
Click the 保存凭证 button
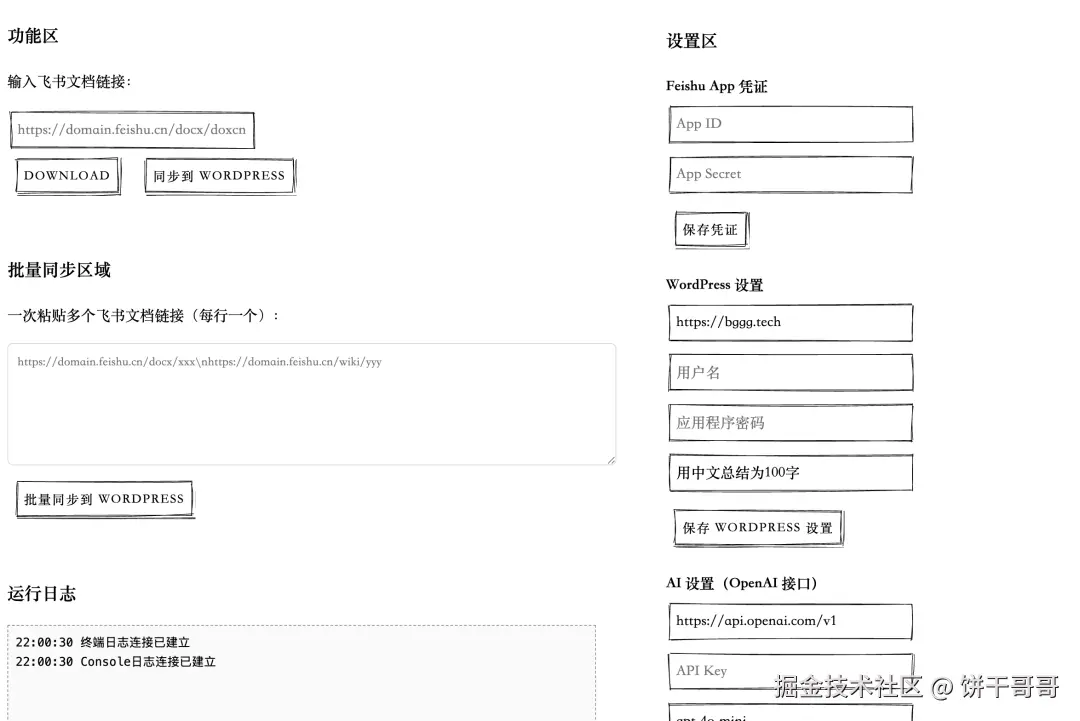pos(712,230)
